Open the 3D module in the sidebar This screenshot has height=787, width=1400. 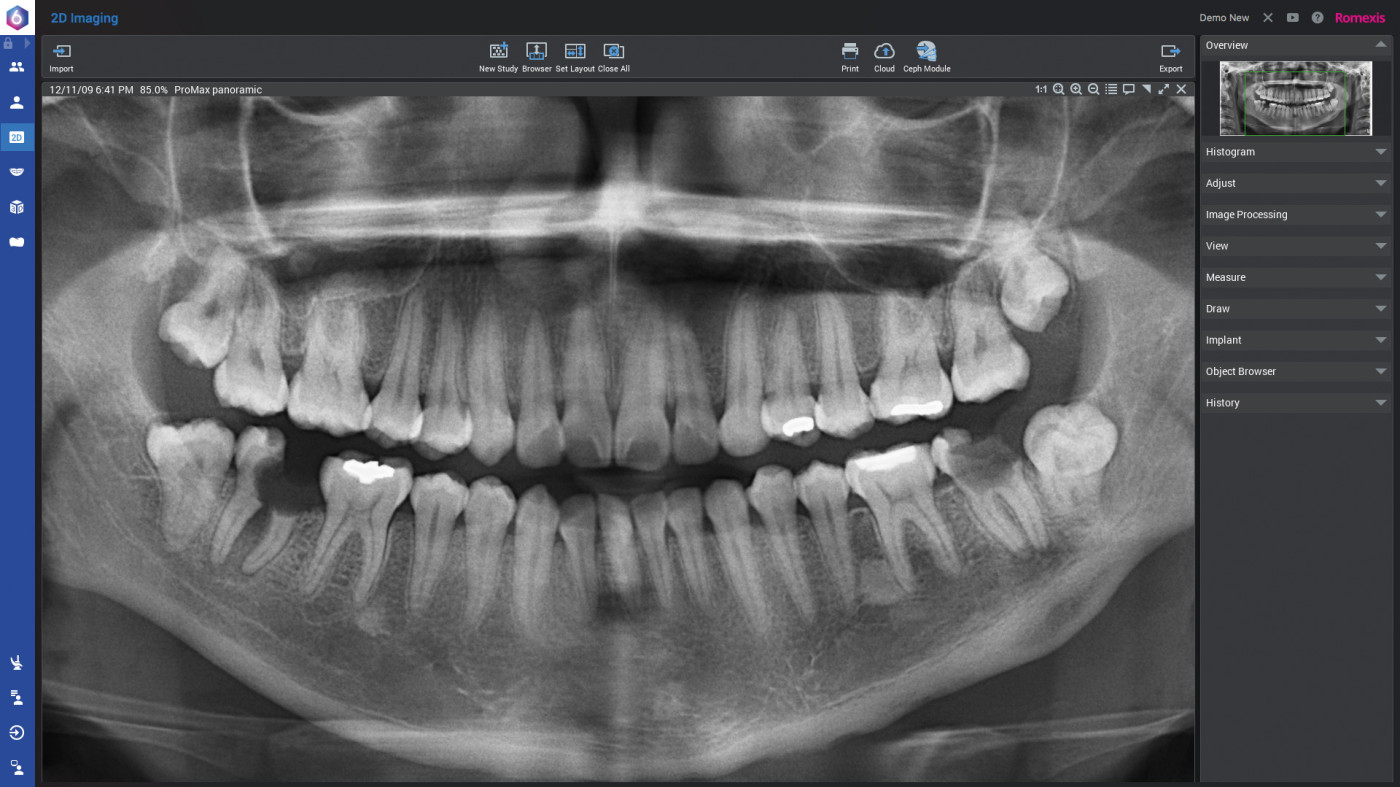click(17, 207)
